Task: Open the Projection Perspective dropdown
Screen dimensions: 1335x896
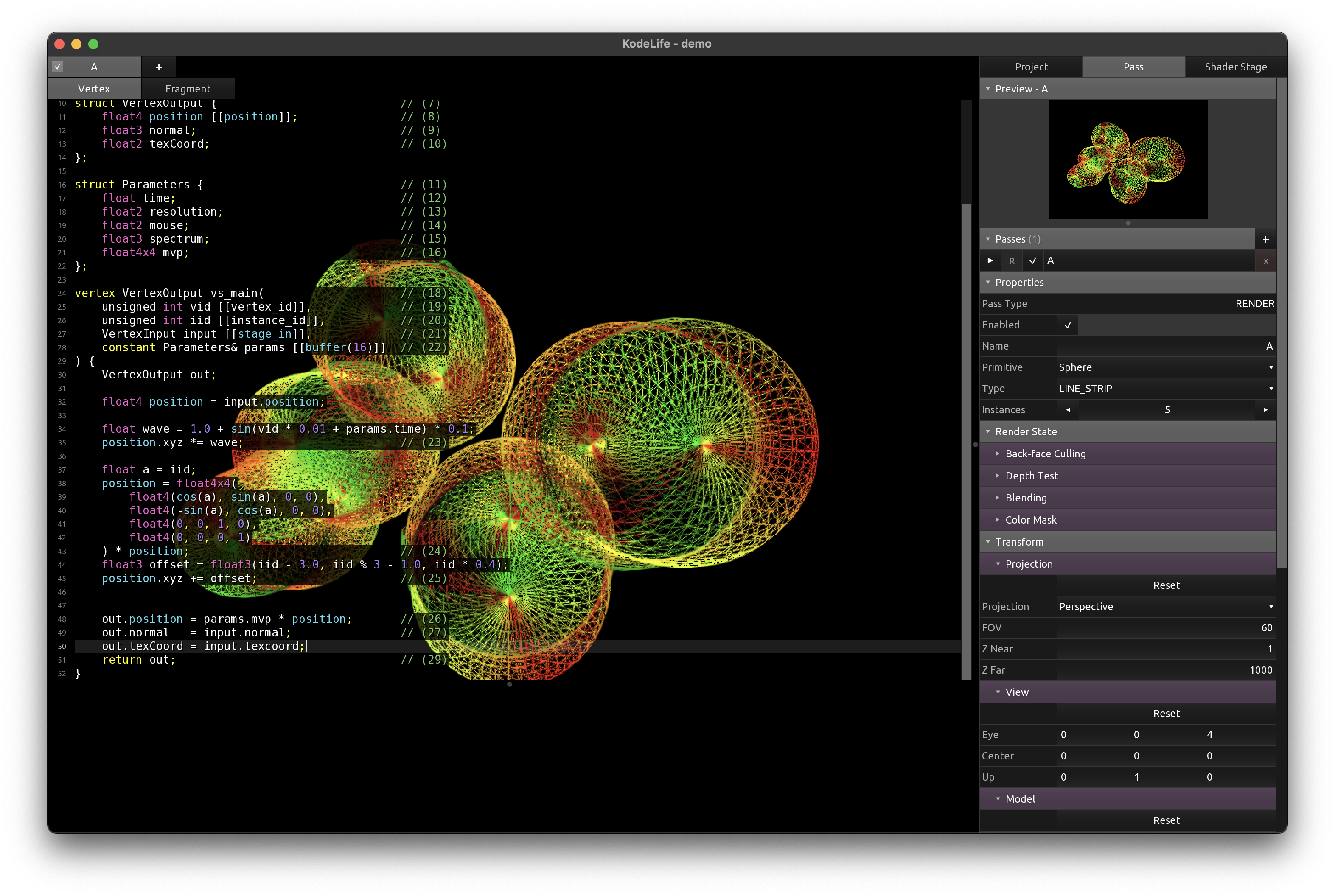Action: 1166,606
